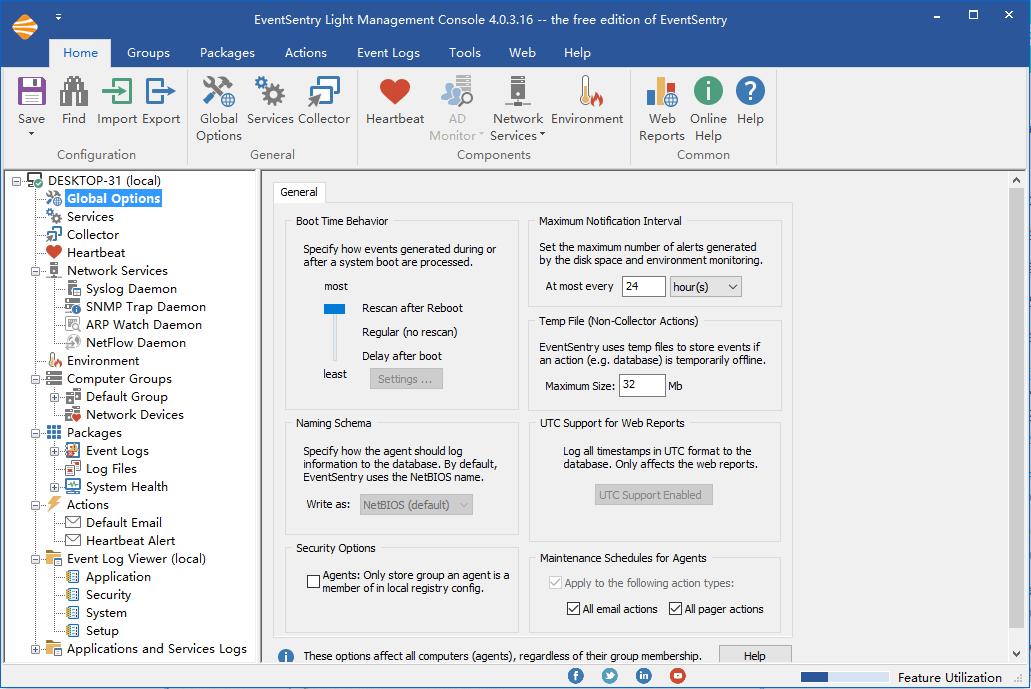The image size is (1031, 689).
Task: Open Find binoculars tool
Action: (x=74, y=91)
